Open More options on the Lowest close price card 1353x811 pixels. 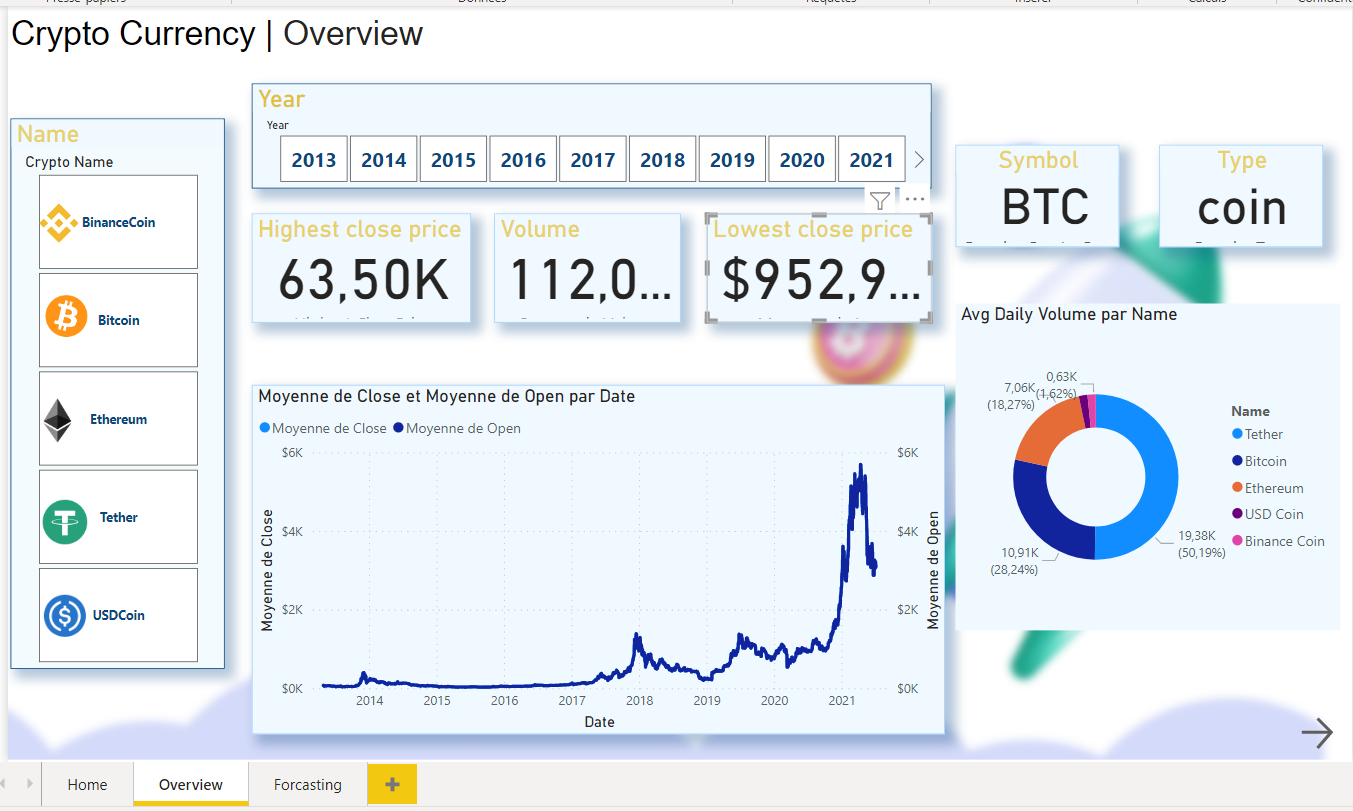coord(914,199)
